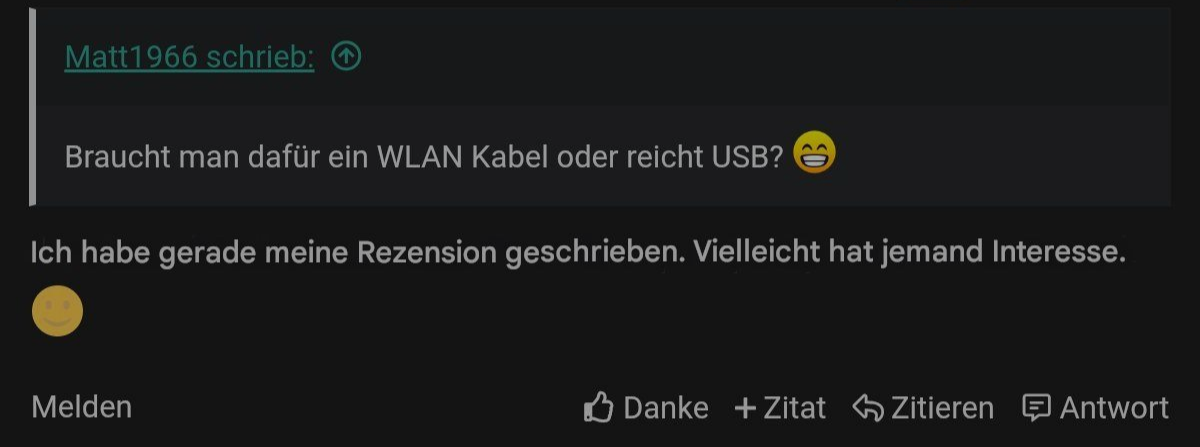This screenshot has width=1200, height=447.
Task: Click the circled up-arrow jump-to-post icon
Action: [x=346, y=58]
